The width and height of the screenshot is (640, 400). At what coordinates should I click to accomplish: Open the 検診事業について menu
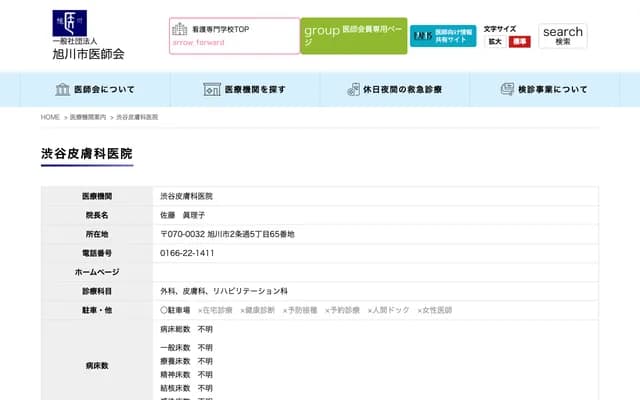point(552,89)
